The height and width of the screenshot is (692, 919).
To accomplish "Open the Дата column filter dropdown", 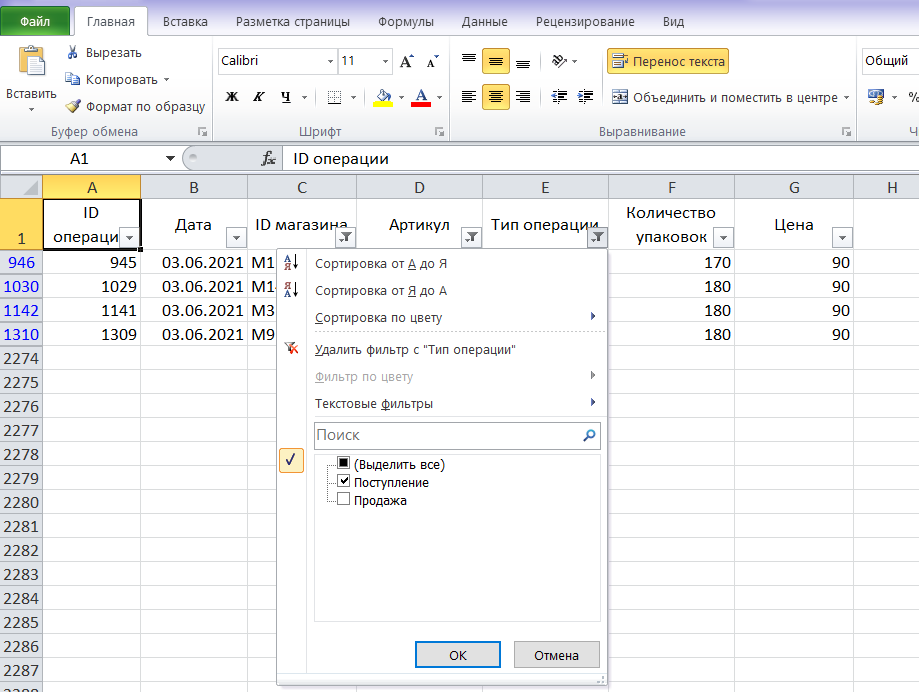I will coord(236,237).
